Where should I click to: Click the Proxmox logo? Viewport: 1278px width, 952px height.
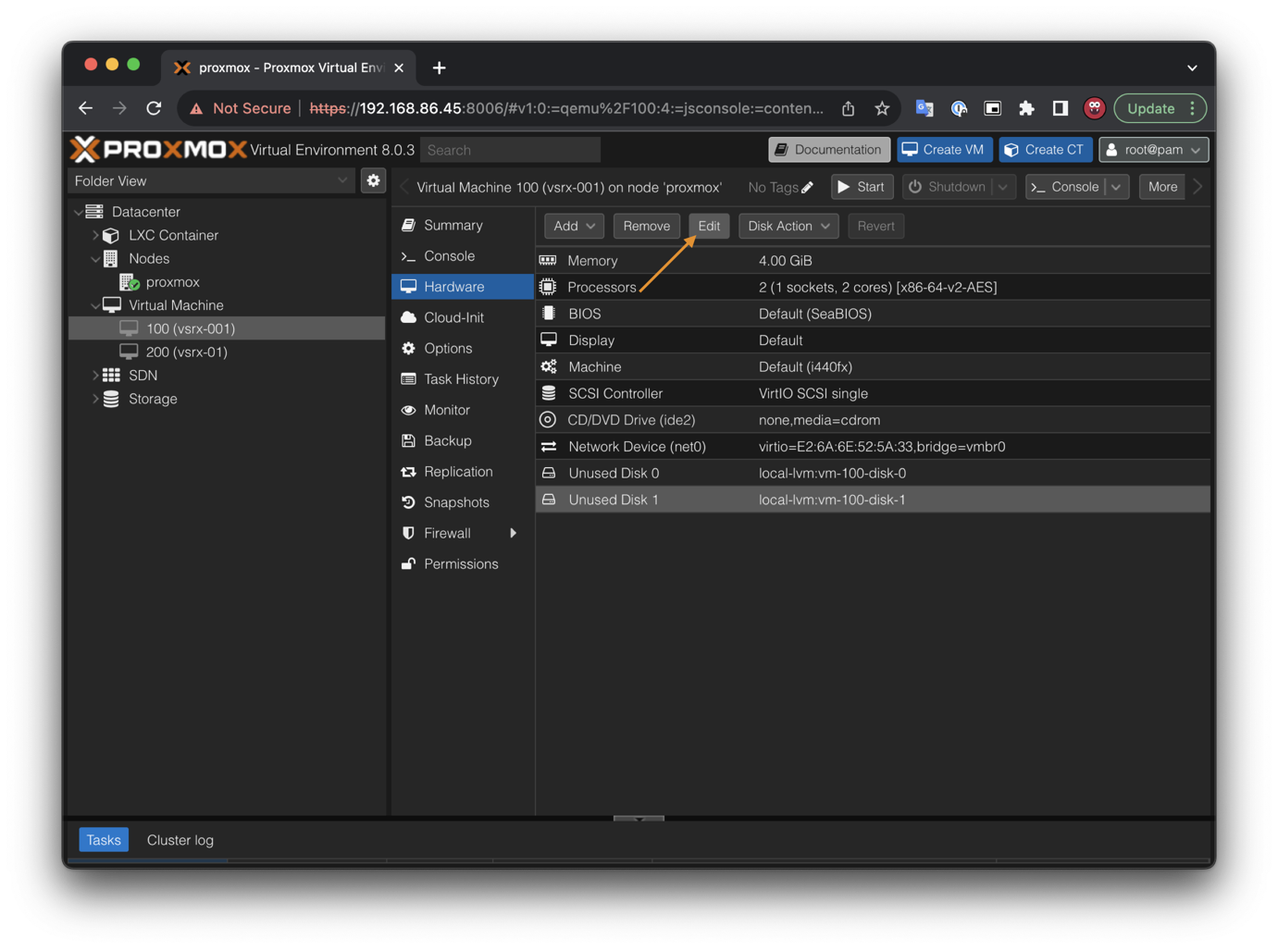coord(159,149)
